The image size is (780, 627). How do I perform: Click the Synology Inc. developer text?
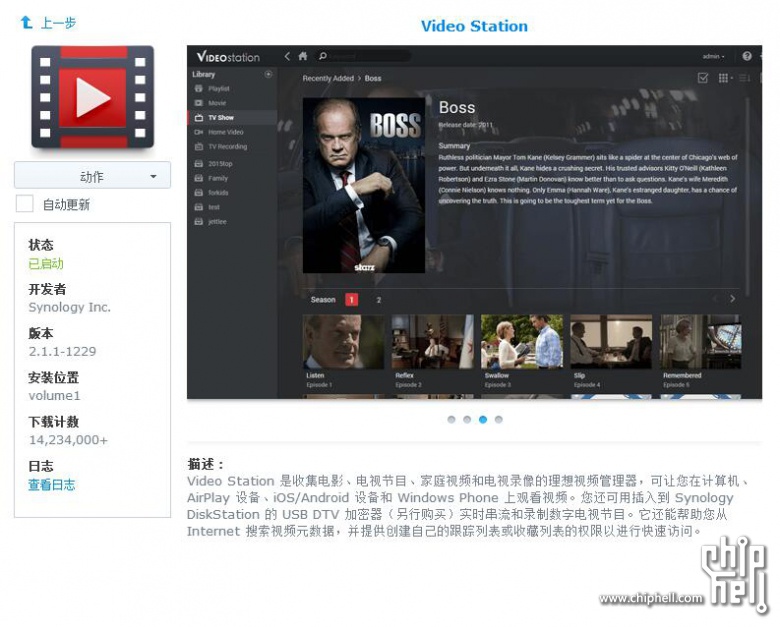pyautogui.click(x=70, y=307)
